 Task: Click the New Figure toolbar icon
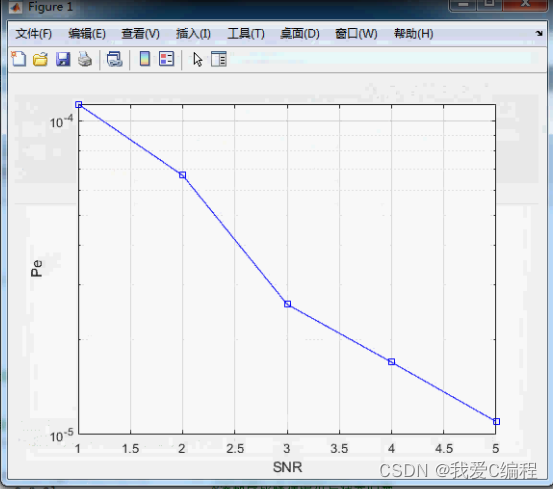[x=19, y=59]
